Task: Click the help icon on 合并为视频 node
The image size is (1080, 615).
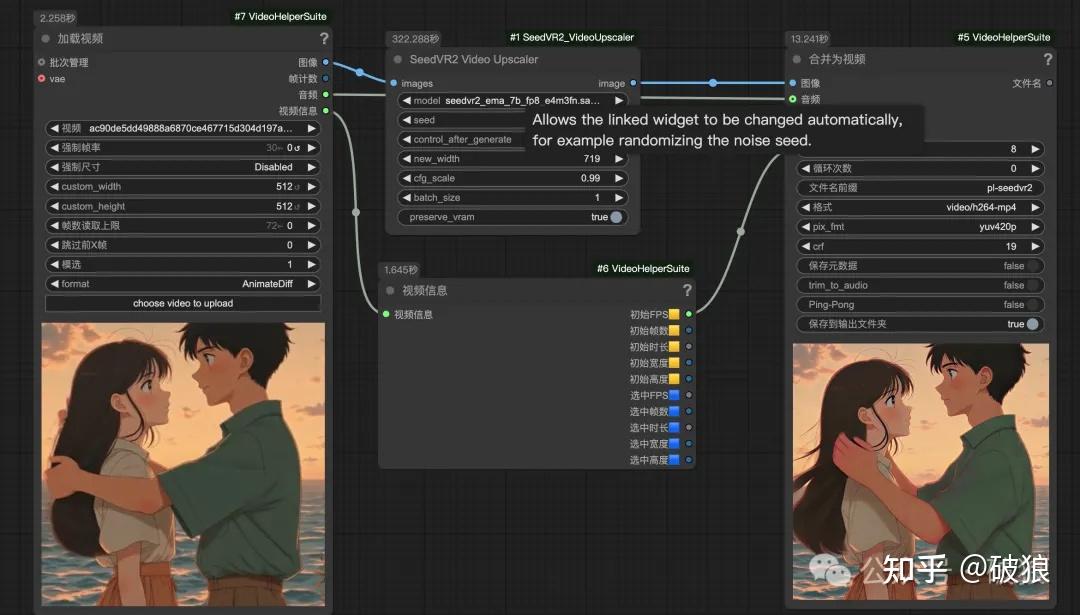Action: (x=1047, y=59)
